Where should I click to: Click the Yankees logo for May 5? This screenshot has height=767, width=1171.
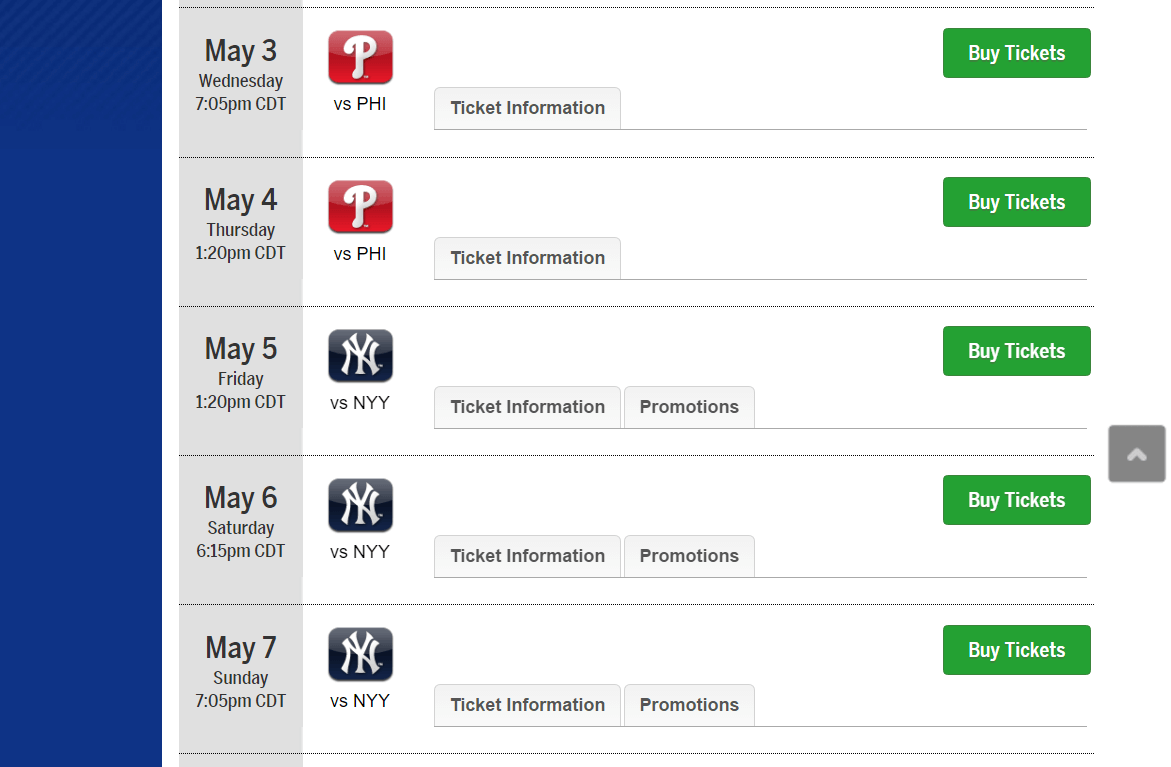[360, 356]
